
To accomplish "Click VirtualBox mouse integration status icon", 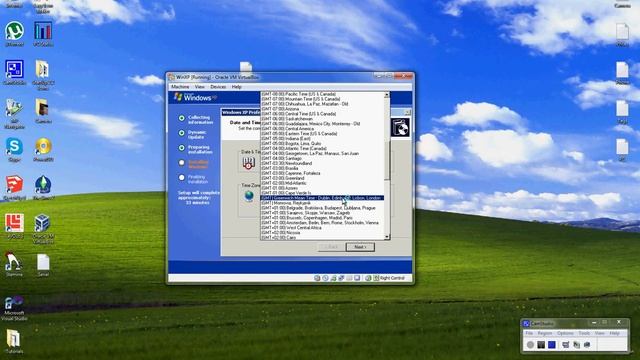I will [x=368, y=278].
